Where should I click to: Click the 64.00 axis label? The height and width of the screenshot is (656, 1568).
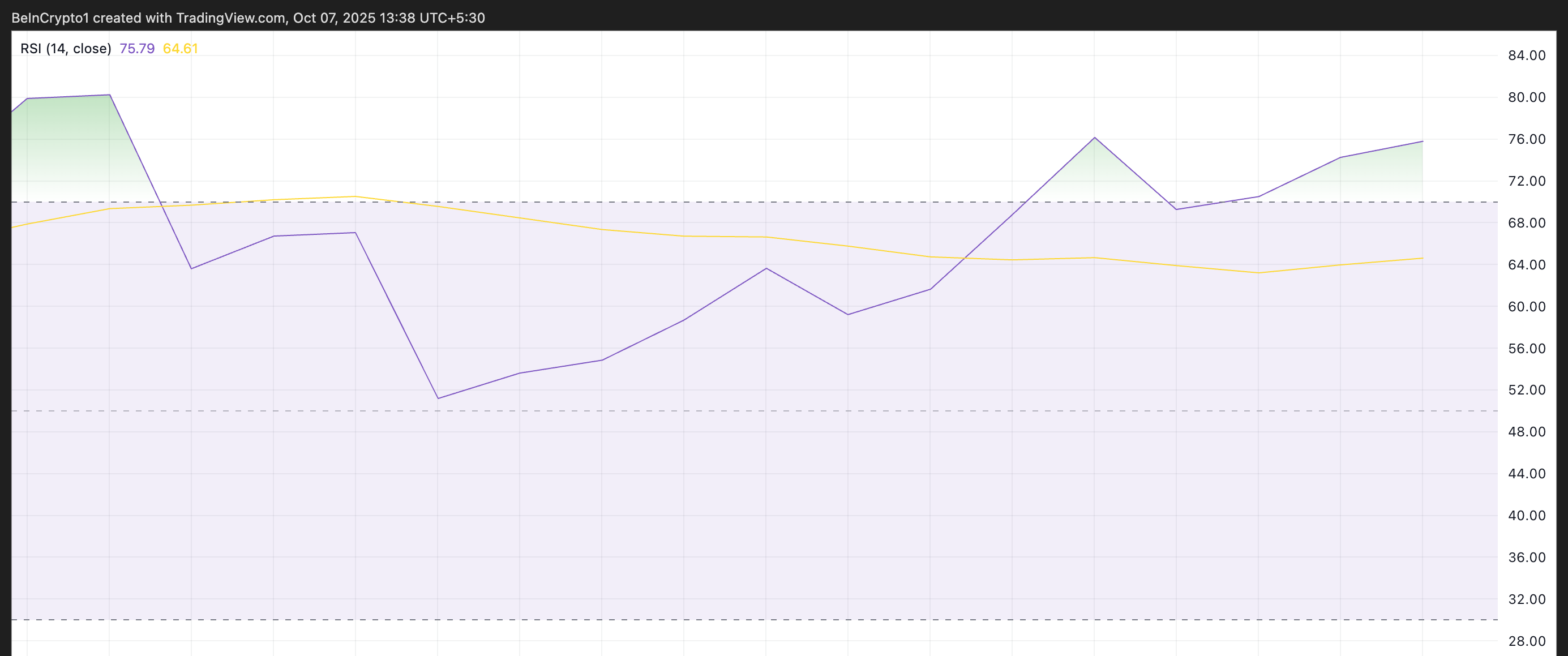1527,265
